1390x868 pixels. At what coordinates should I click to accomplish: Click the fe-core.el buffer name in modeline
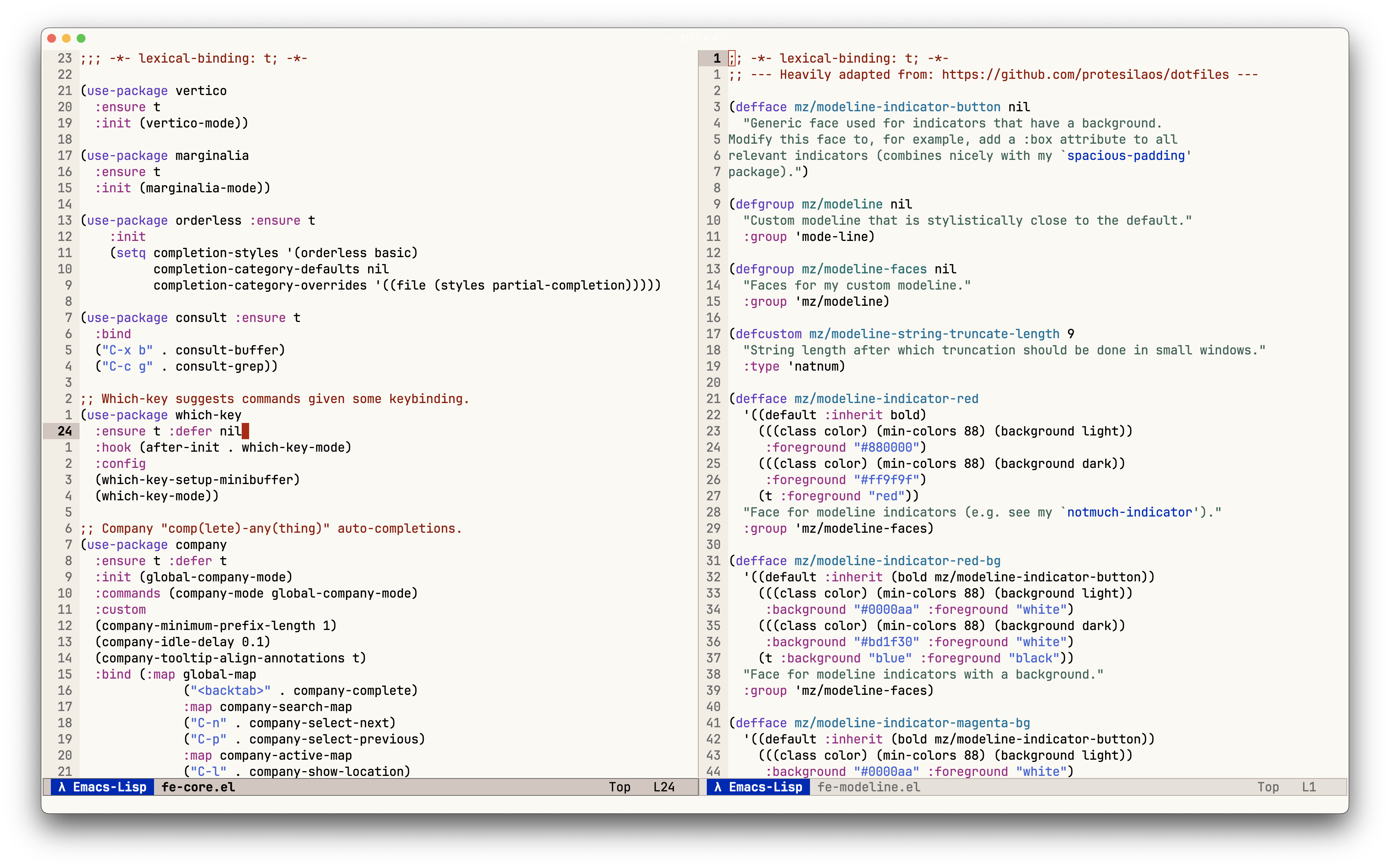point(198,787)
